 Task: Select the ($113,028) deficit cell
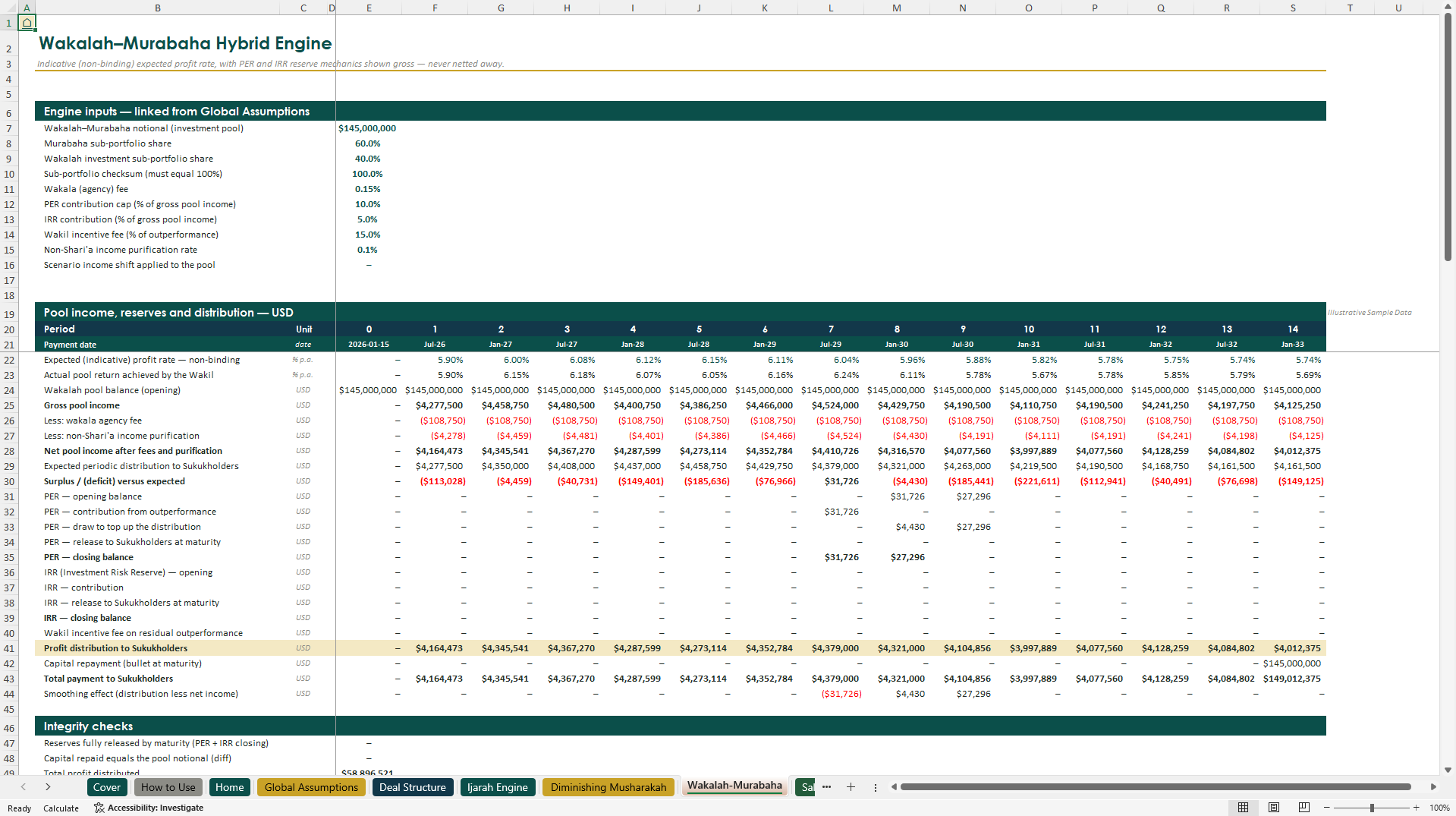[435, 481]
